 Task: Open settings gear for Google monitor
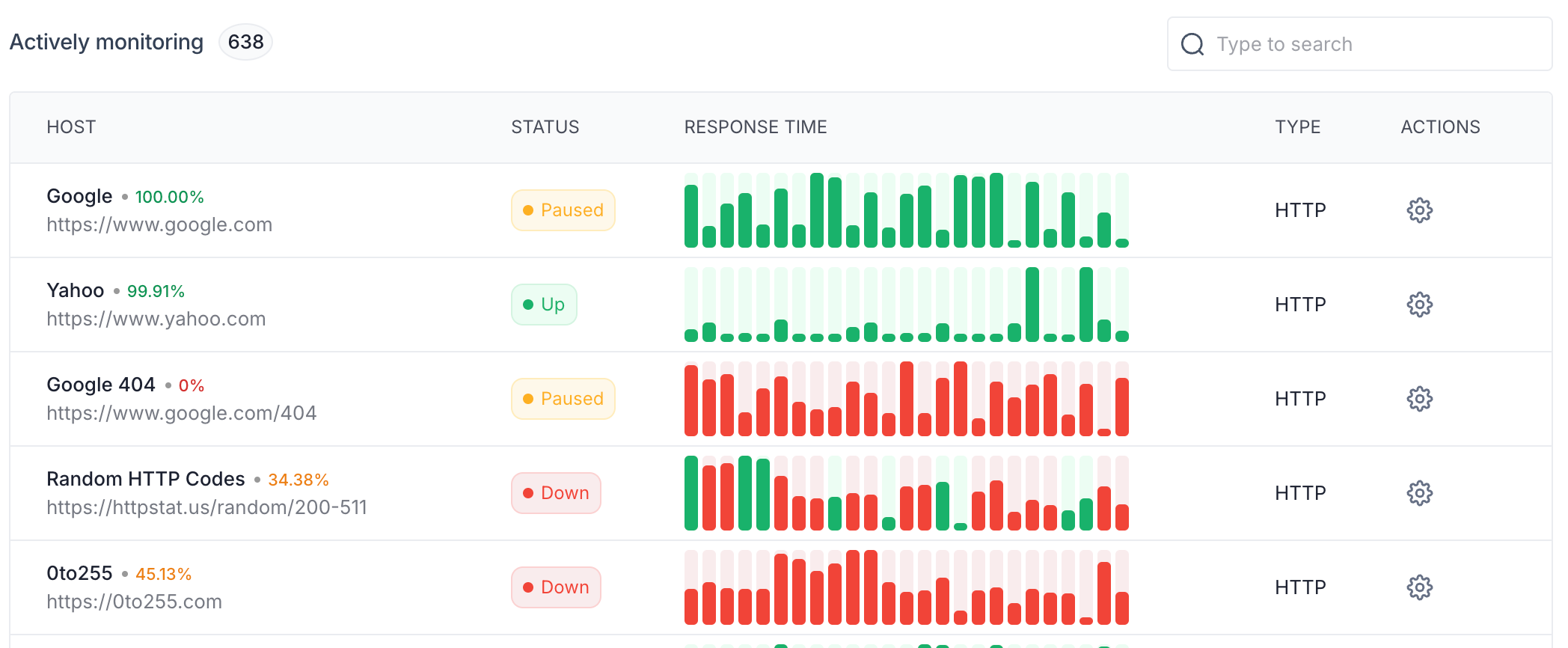click(x=1419, y=210)
